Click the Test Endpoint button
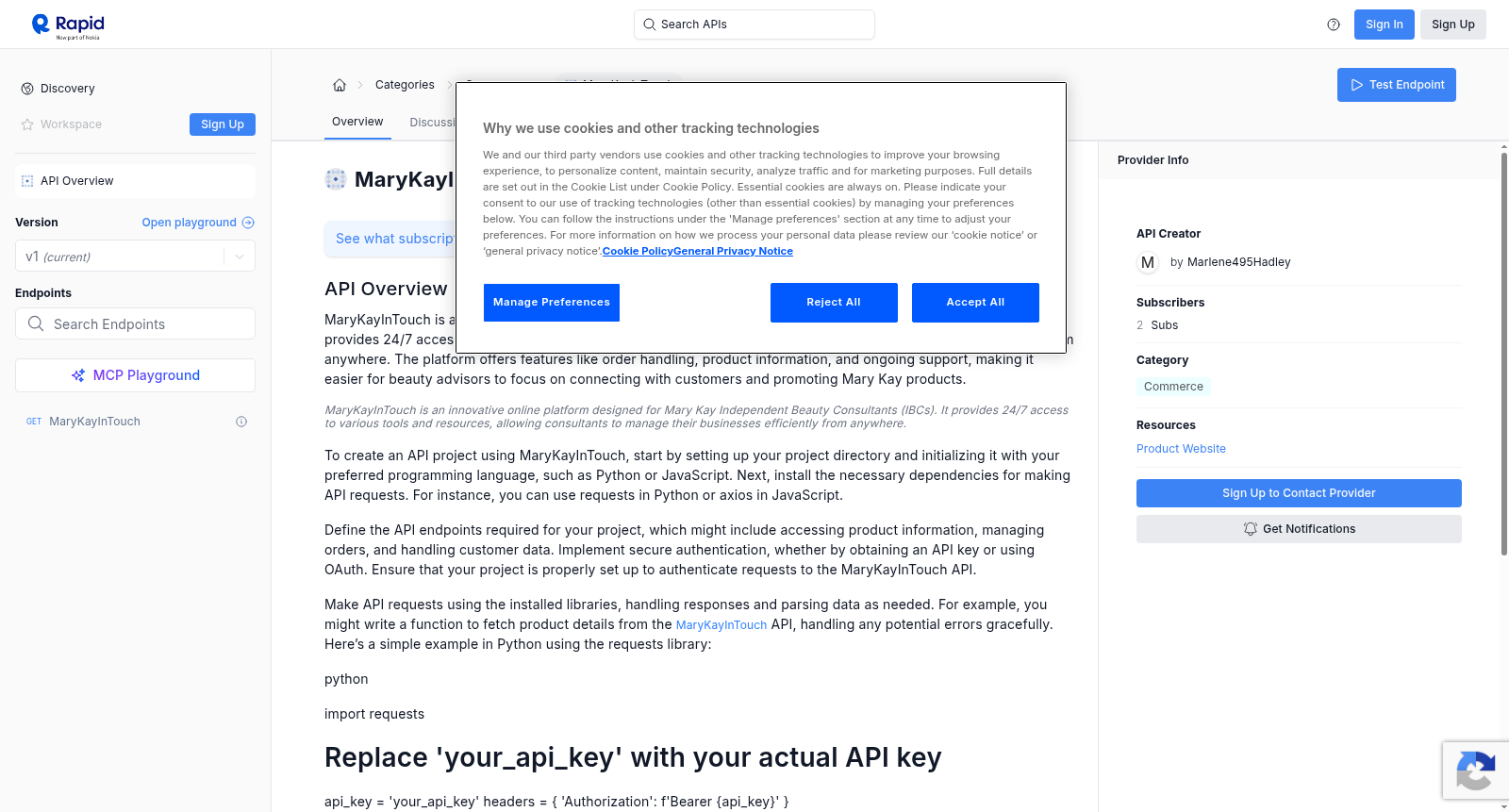The height and width of the screenshot is (812, 1509). click(x=1397, y=85)
